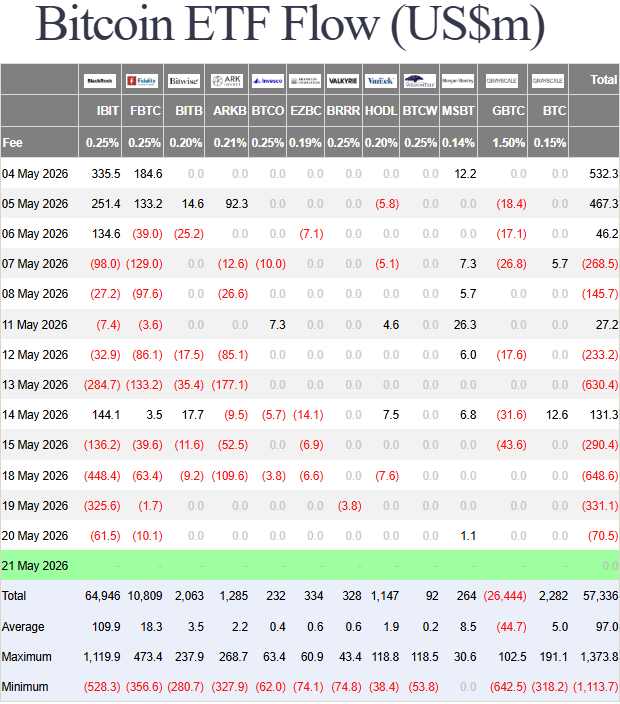Viewport: 620px width, 704px height.
Task: Click the BlackRock logo icon
Action: click(100, 81)
